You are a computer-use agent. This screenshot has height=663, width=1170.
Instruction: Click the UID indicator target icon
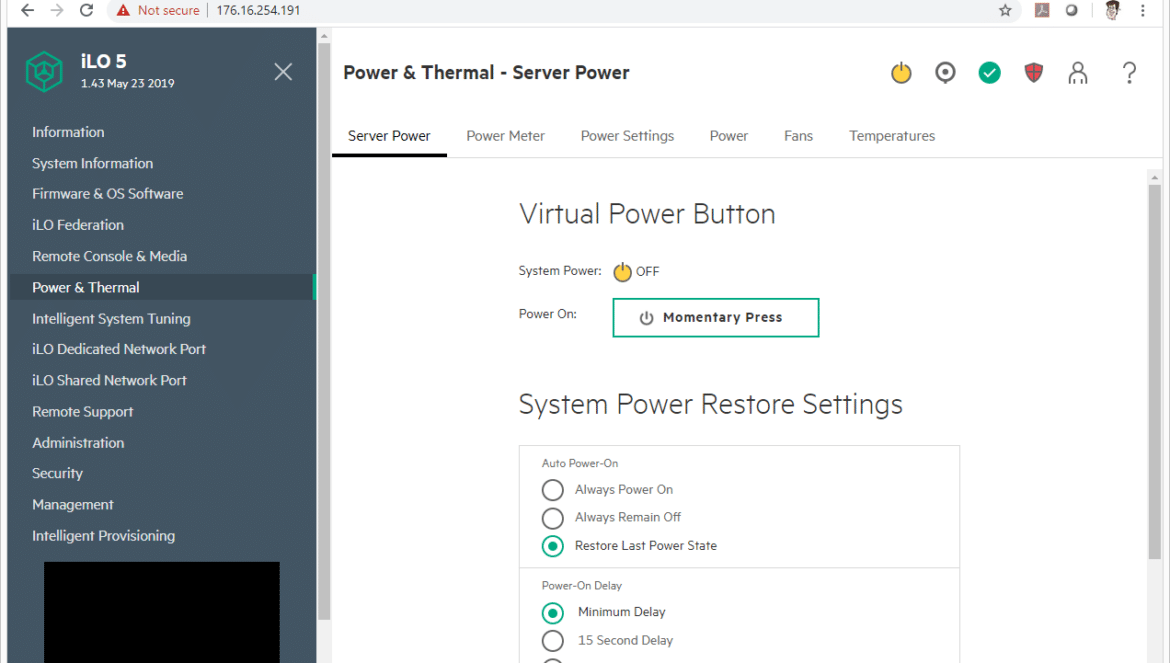coord(945,72)
